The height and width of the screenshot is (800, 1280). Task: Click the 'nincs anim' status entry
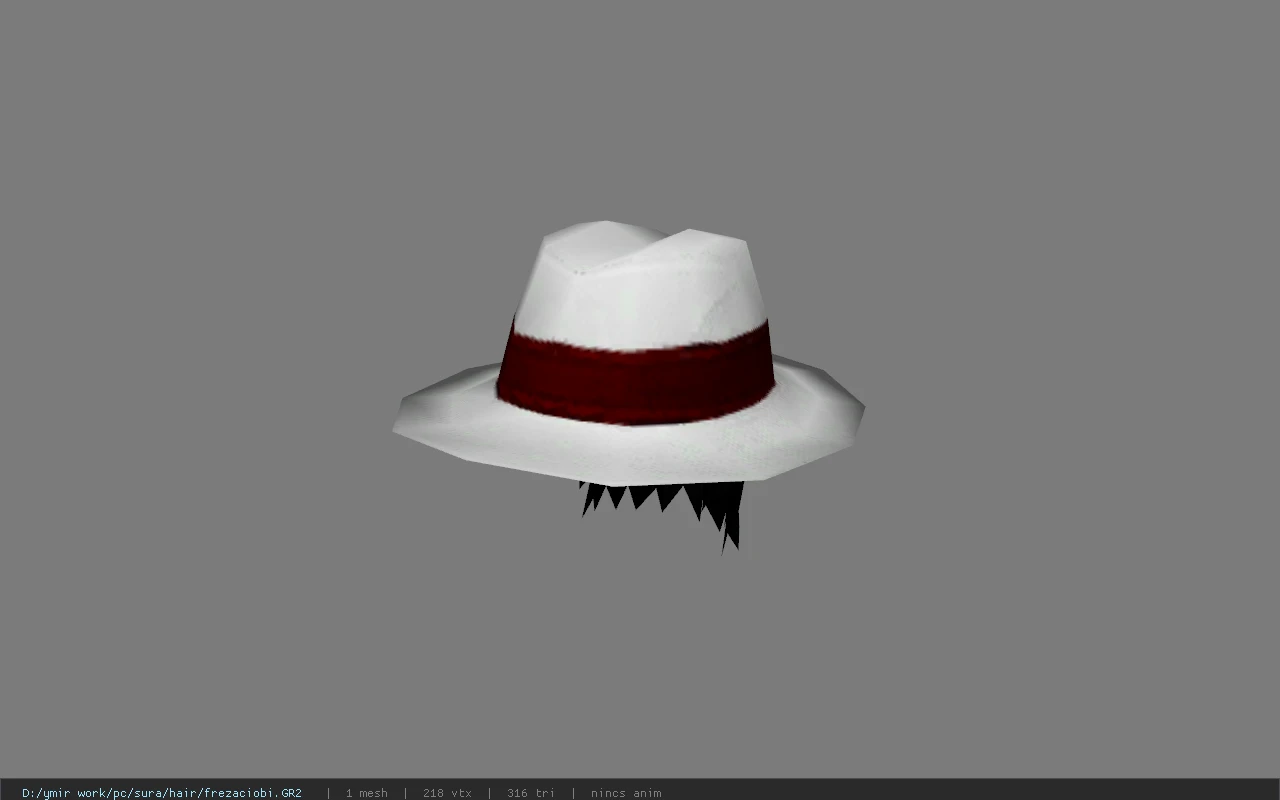click(x=626, y=793)
